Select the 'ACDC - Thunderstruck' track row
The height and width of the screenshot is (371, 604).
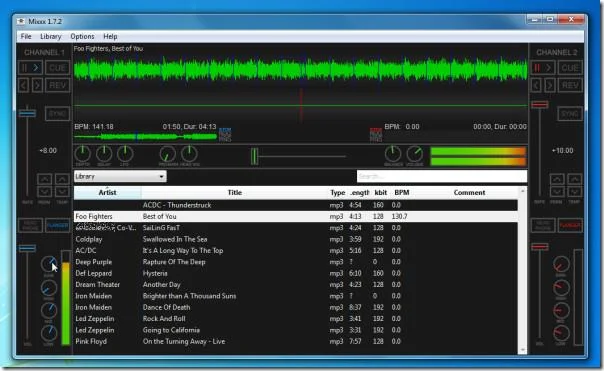(x=295, y=205)
